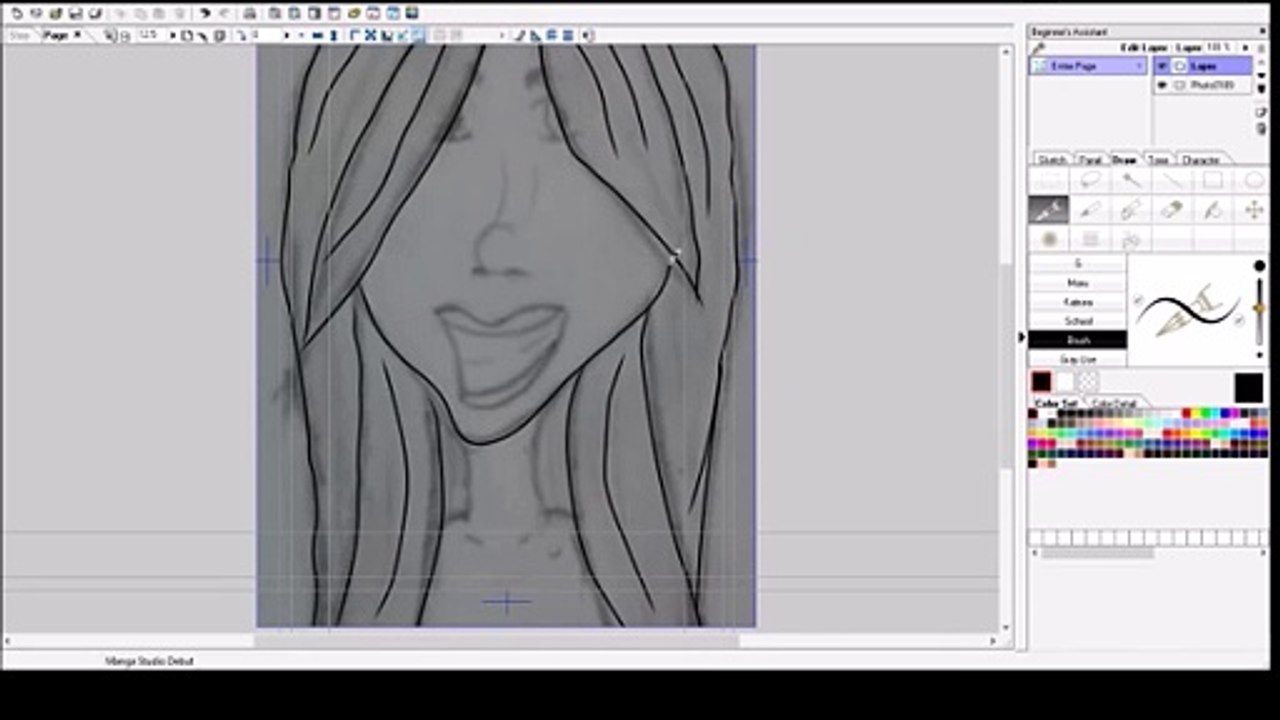The image size is (1280, 720).
Task: Toggle the pen taper-in checkbox on preview
Action: point(1138,300)
